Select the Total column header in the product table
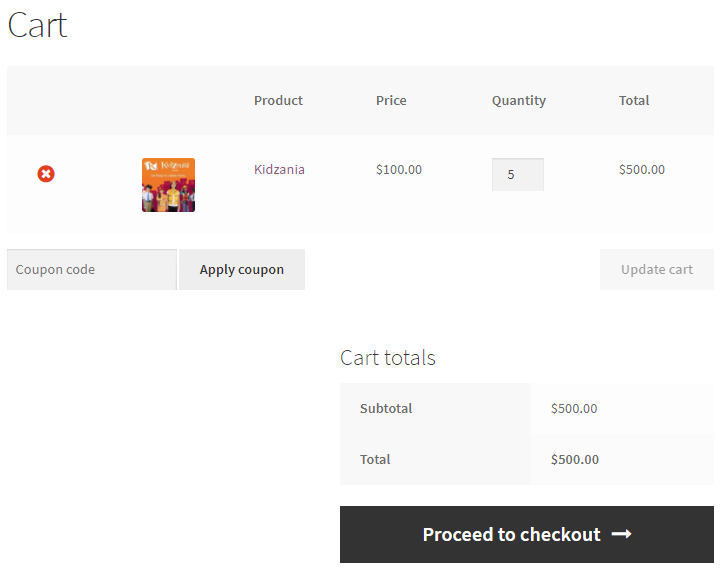Image resolution: width=721 pixels, height=569 pixels. point(634,100)
